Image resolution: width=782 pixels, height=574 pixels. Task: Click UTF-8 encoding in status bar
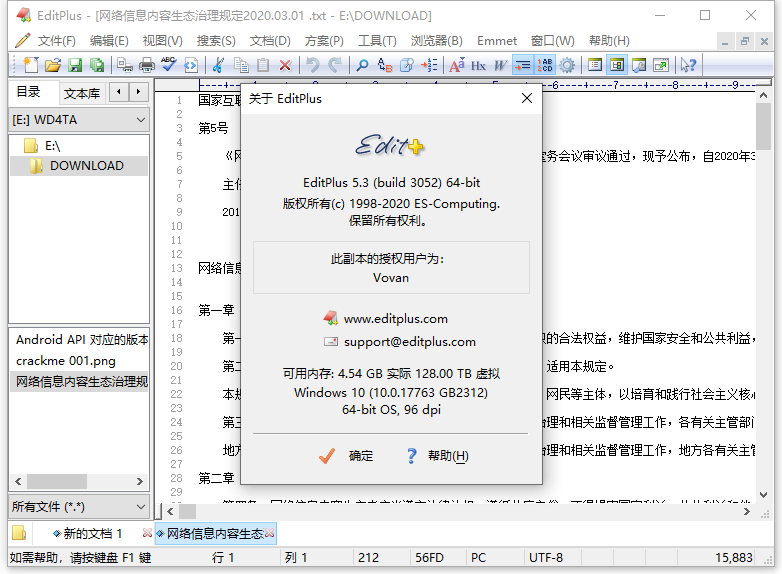(x=546, y=558)
